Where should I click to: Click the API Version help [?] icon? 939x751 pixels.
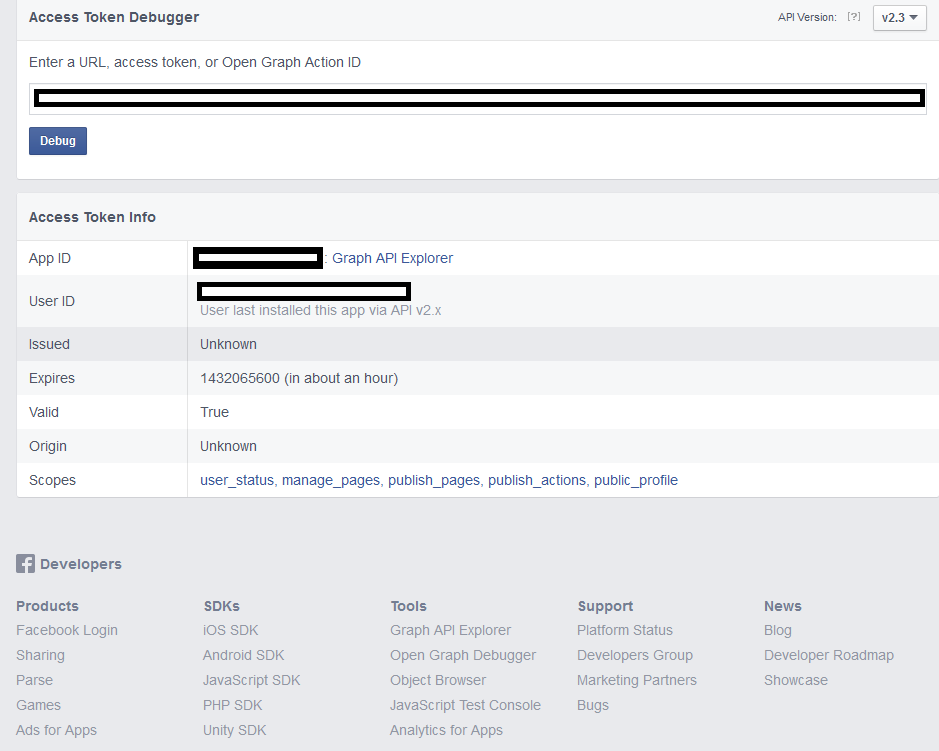853,17
